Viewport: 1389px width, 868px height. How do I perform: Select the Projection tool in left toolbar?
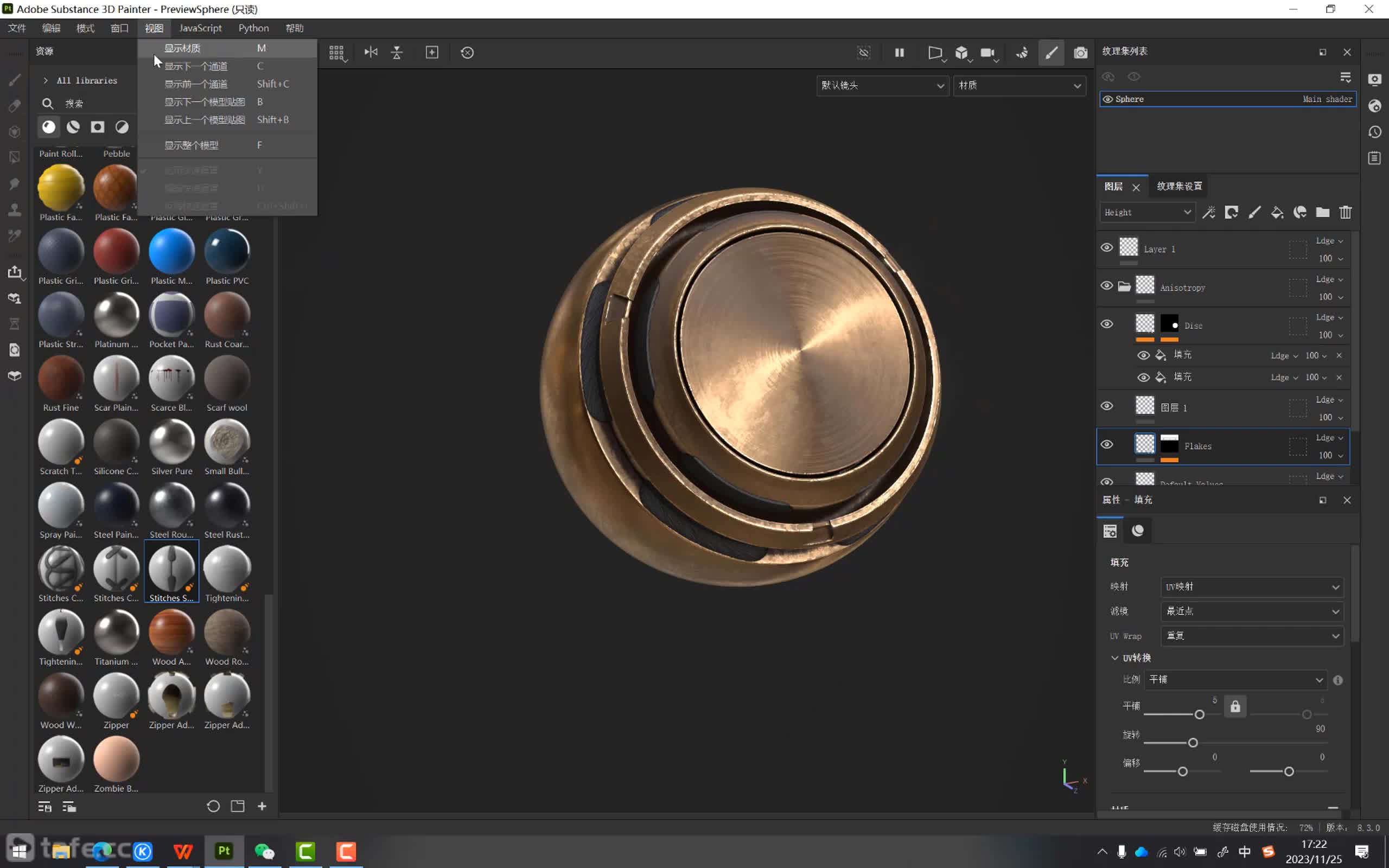point(15,131)
